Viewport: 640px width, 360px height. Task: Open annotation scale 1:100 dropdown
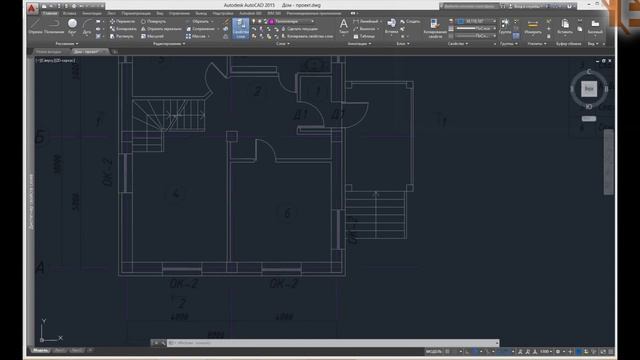tap(546, 351)
